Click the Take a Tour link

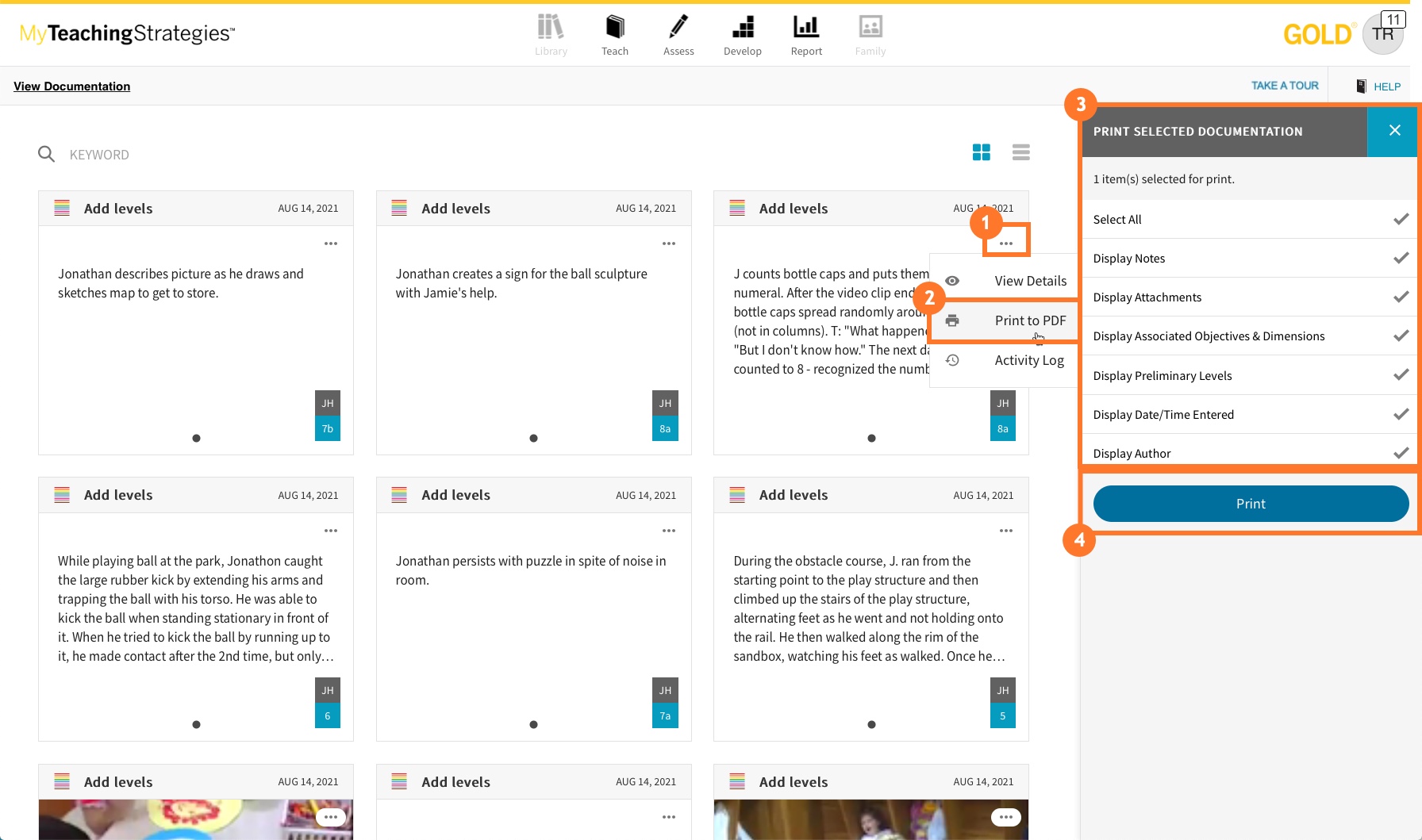[1285, 86]
